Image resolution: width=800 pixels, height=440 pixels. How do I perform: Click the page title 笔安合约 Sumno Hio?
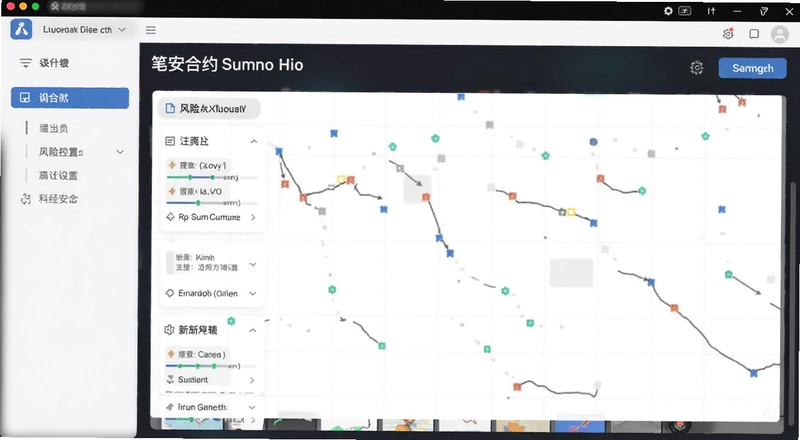[227, 65]
